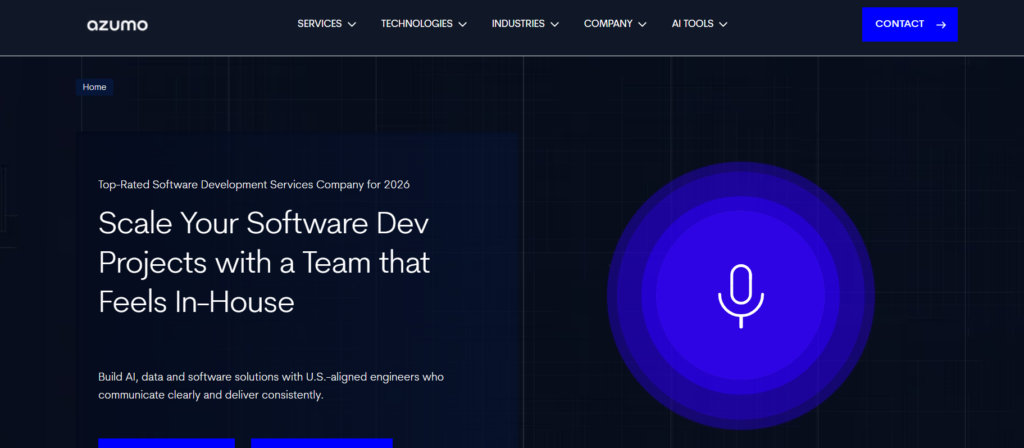Expand the Industries dropdown chevron
The width and height of the screenshot is (1024, 448).
click(554, 25)
